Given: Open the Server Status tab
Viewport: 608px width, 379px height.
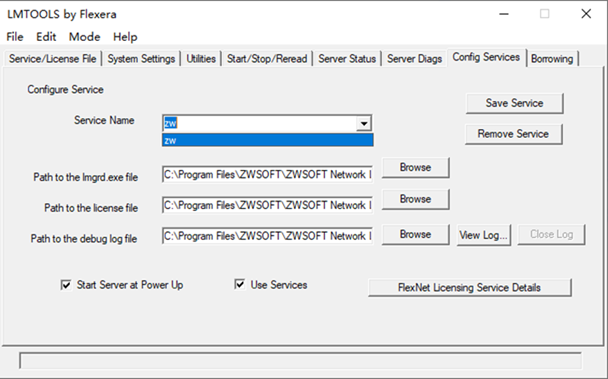Looking at the screenshot, I should 347,59.
